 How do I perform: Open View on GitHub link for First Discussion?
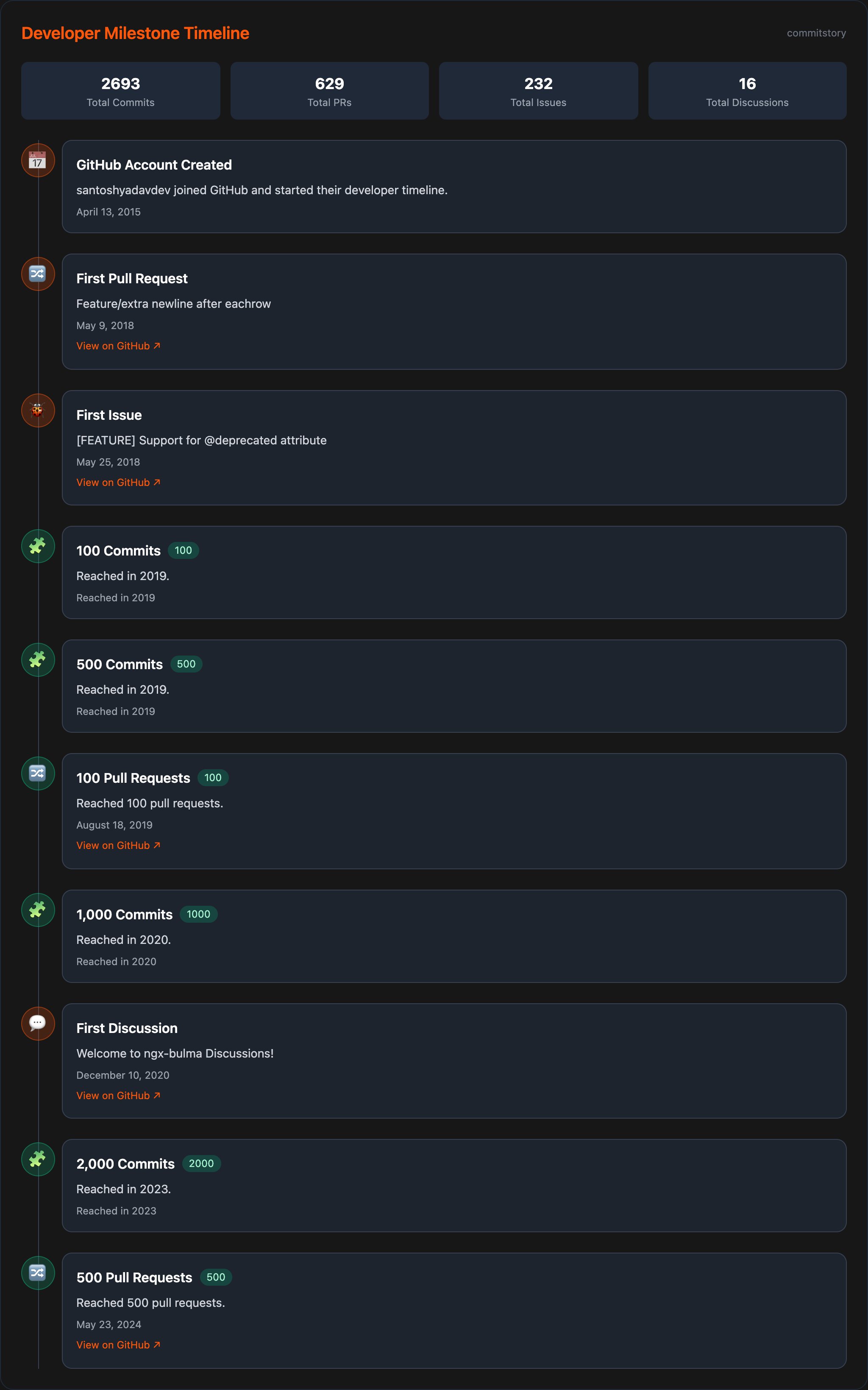[x=118, y=1095]
